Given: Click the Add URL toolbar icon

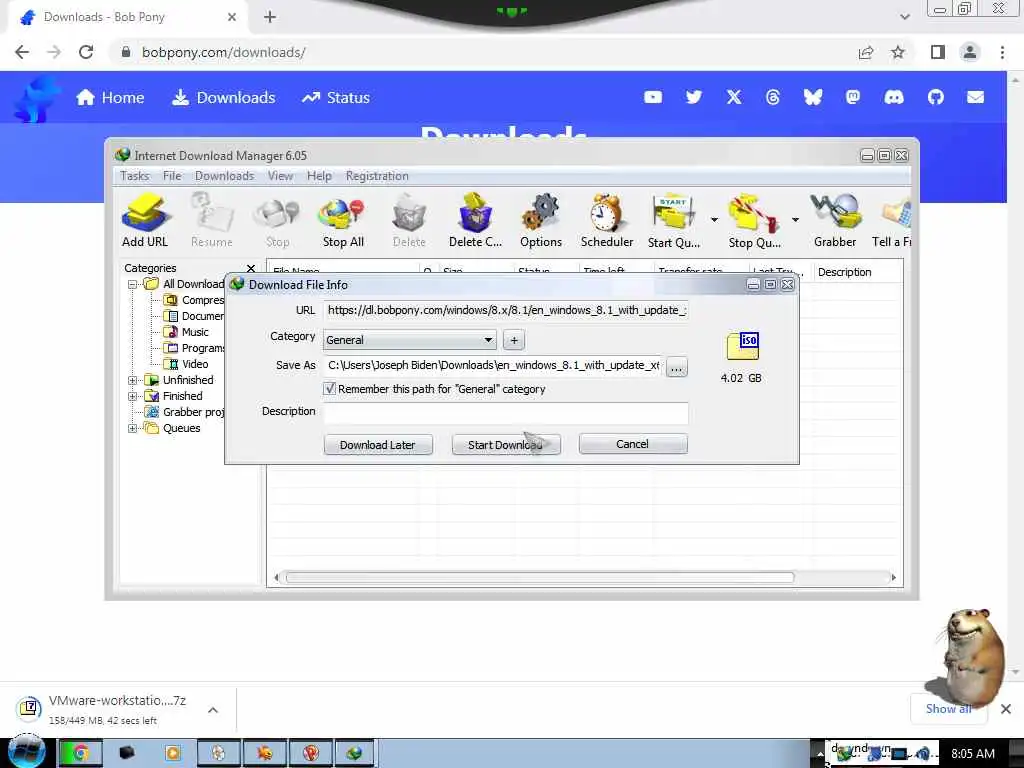Looking at the screenshot, I should [145, 220].
